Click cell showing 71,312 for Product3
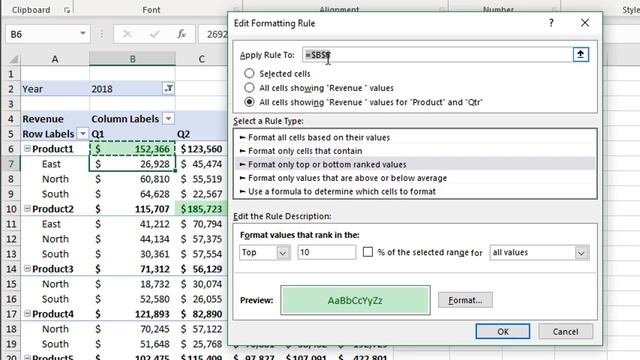640x360 pixels. (x=132, y=269)
